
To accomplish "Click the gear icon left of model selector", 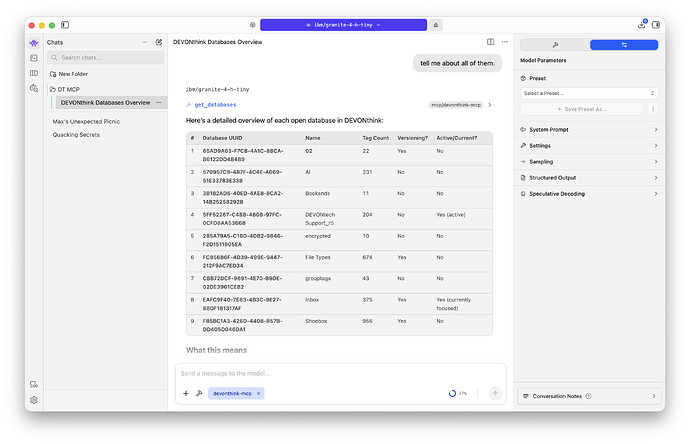I will point(253,25).
